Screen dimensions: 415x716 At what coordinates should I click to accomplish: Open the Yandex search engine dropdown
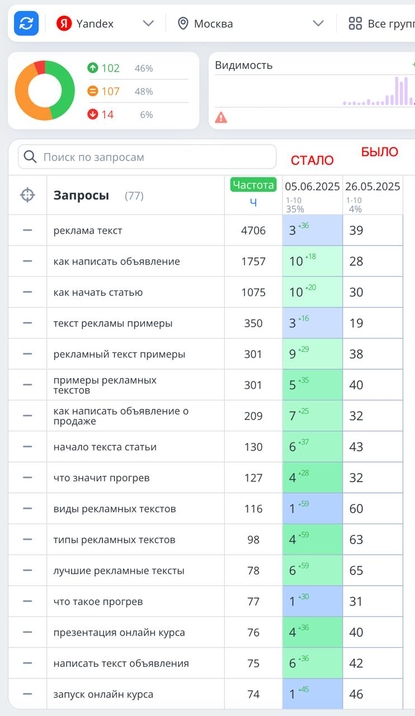click(x=105, y=23)
